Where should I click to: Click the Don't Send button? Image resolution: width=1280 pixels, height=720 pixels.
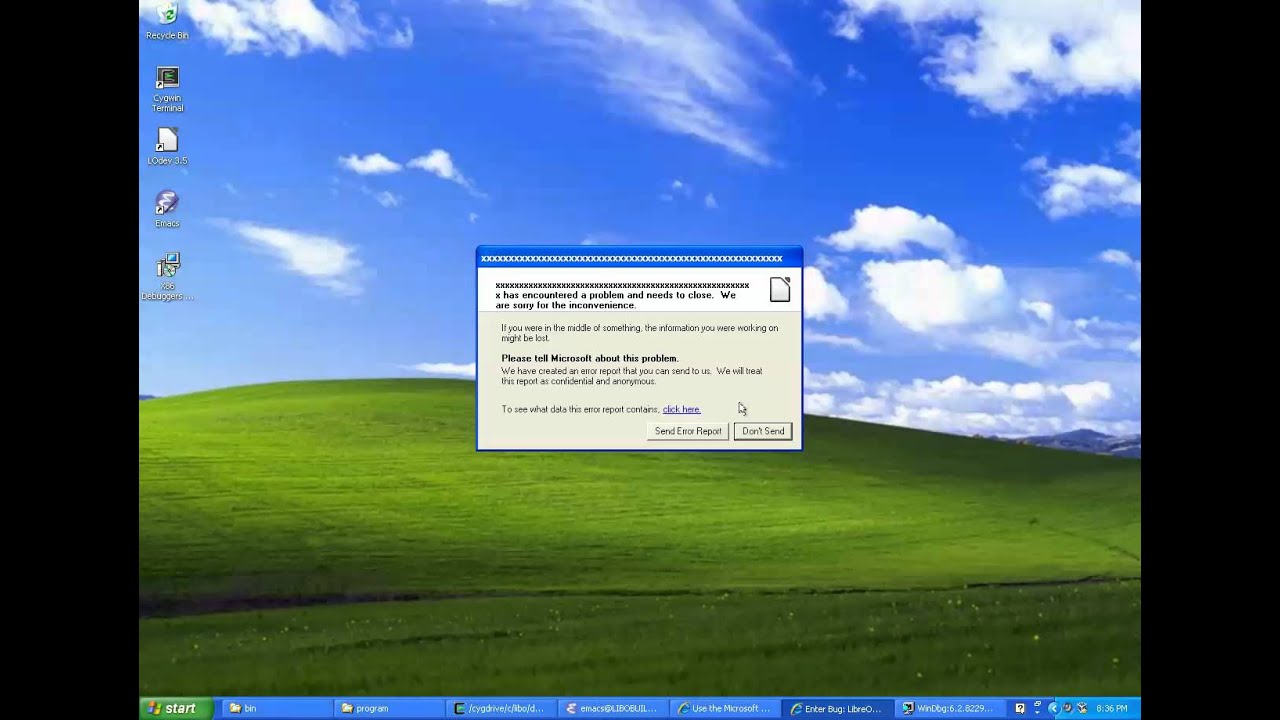click(x=763, y=431)
